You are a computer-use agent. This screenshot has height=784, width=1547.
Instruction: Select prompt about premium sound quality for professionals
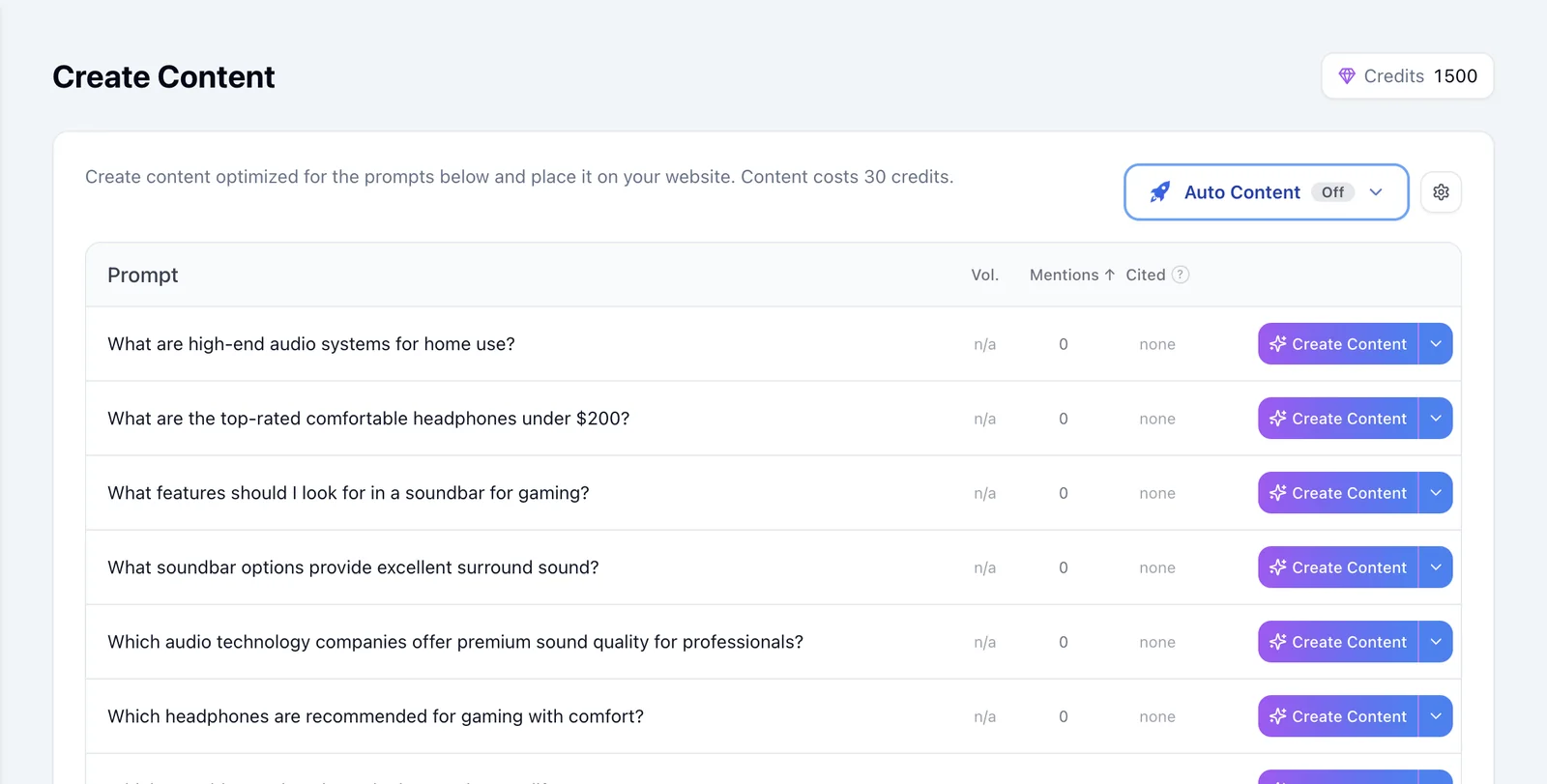tap(455, 642)
